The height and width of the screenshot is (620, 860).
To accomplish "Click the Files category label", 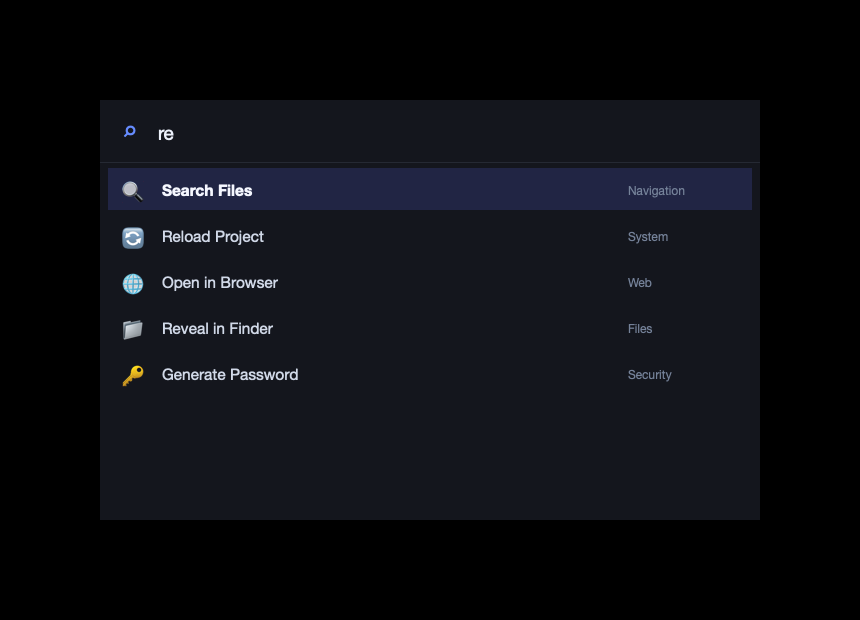I will 640,329.
